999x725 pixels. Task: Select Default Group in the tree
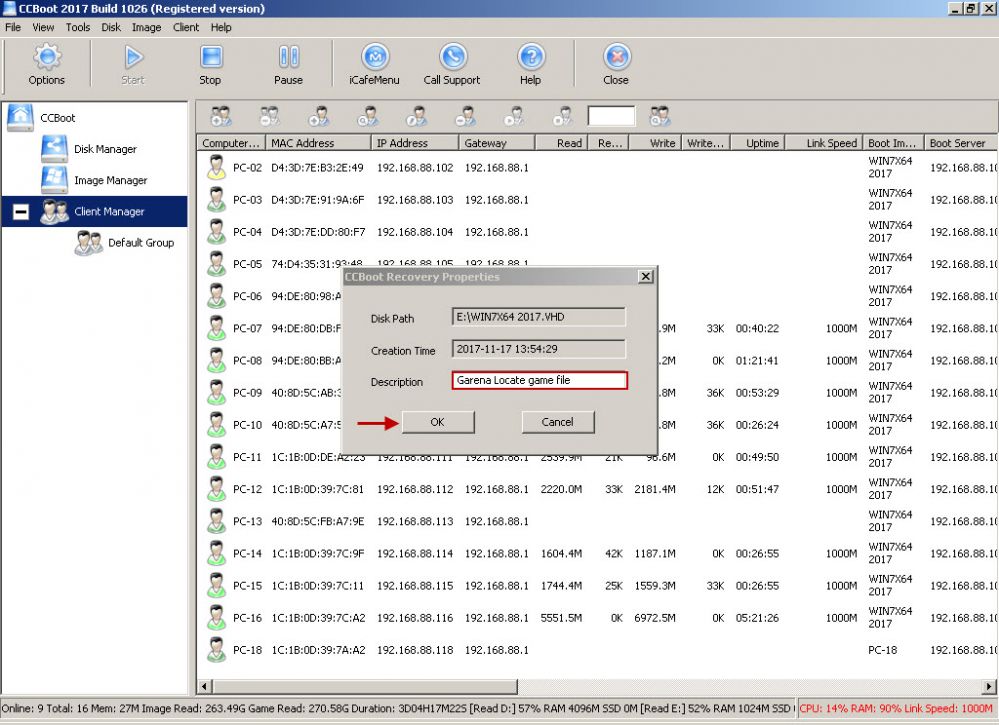coord(140,243)
